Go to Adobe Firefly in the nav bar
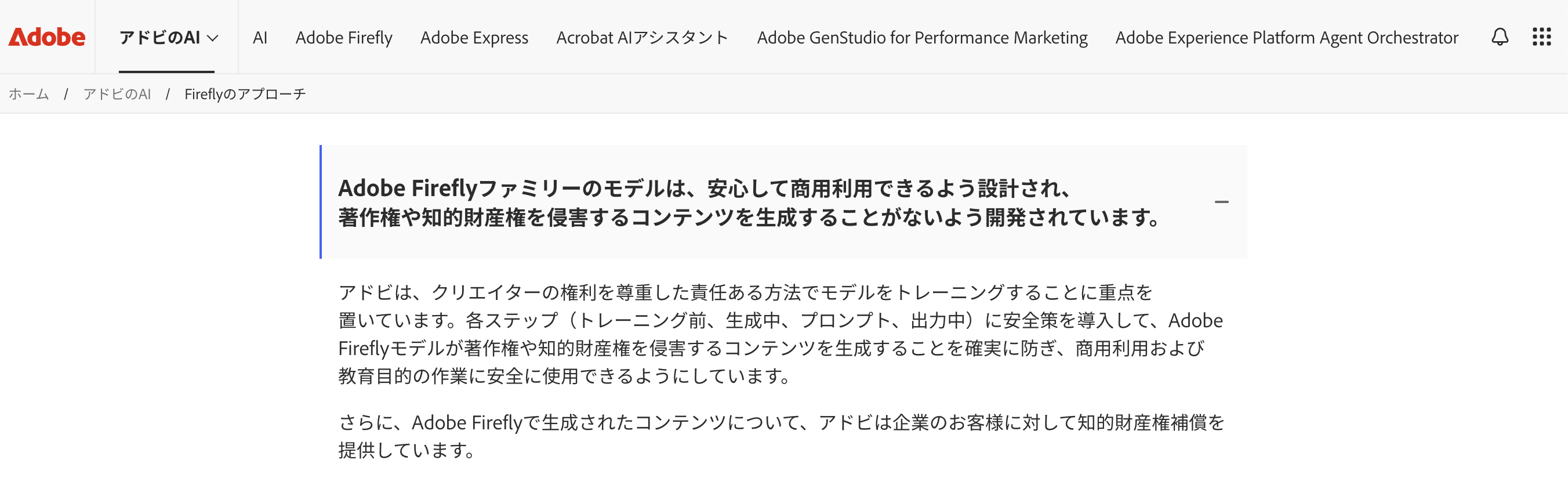This screenshot has height=492, width=1568. 344,38
